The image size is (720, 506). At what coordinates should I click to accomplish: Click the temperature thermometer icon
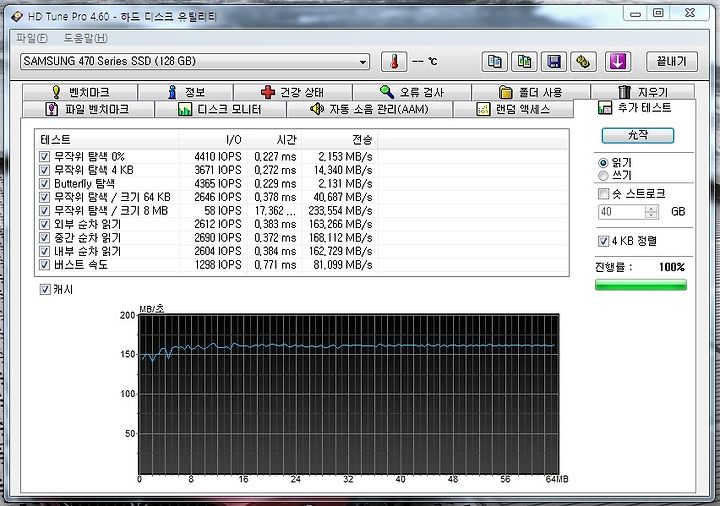394,62
